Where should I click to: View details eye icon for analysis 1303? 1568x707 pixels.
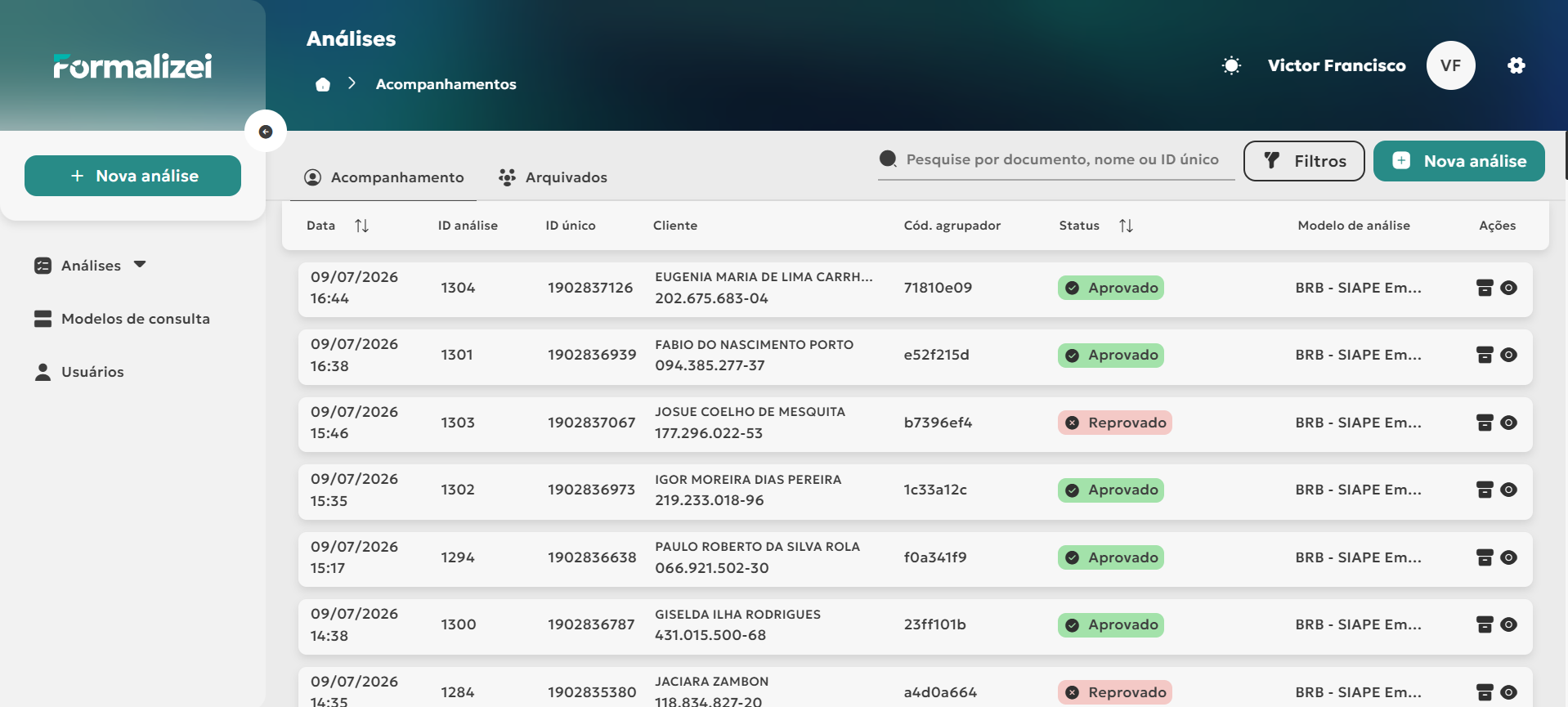click(1509, 423)
